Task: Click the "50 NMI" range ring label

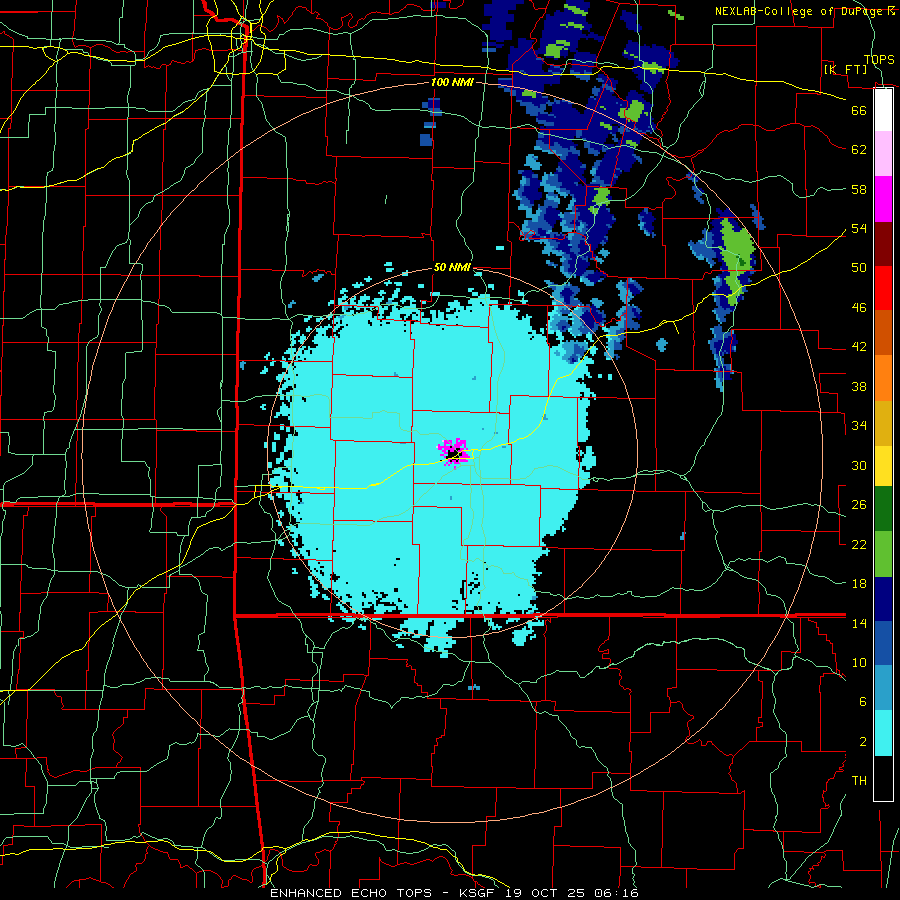Action: (x=452, y=267)
